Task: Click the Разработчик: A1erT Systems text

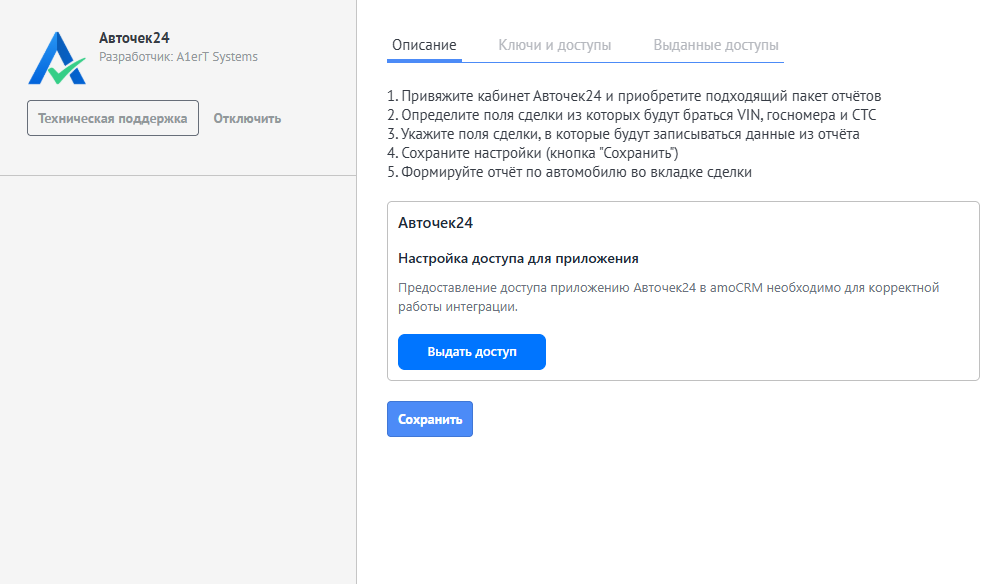Action: [179, 57]
